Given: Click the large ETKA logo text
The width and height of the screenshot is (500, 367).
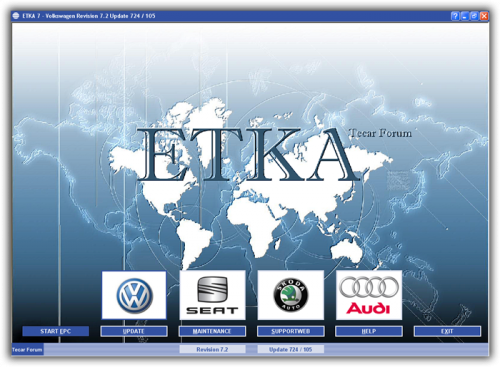Looking at the screenshot, I should (x=247, y=154).
